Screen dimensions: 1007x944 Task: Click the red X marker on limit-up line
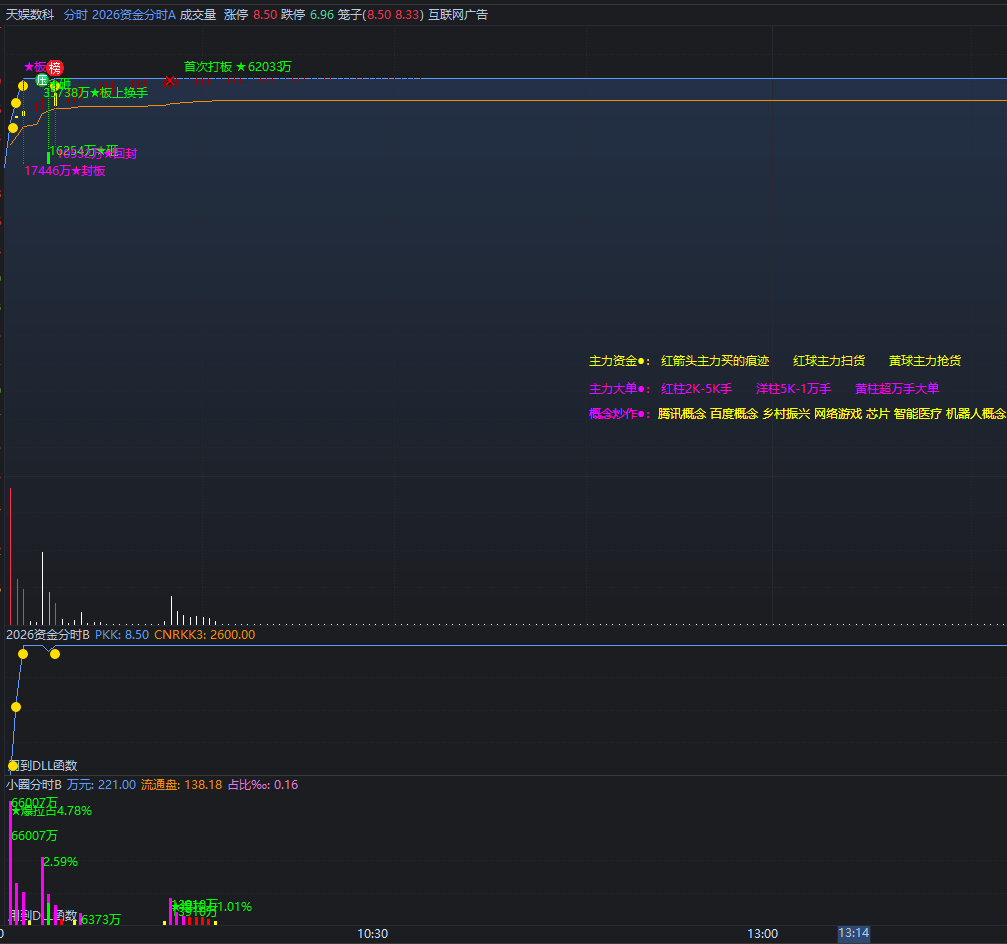tap(170, 80)
